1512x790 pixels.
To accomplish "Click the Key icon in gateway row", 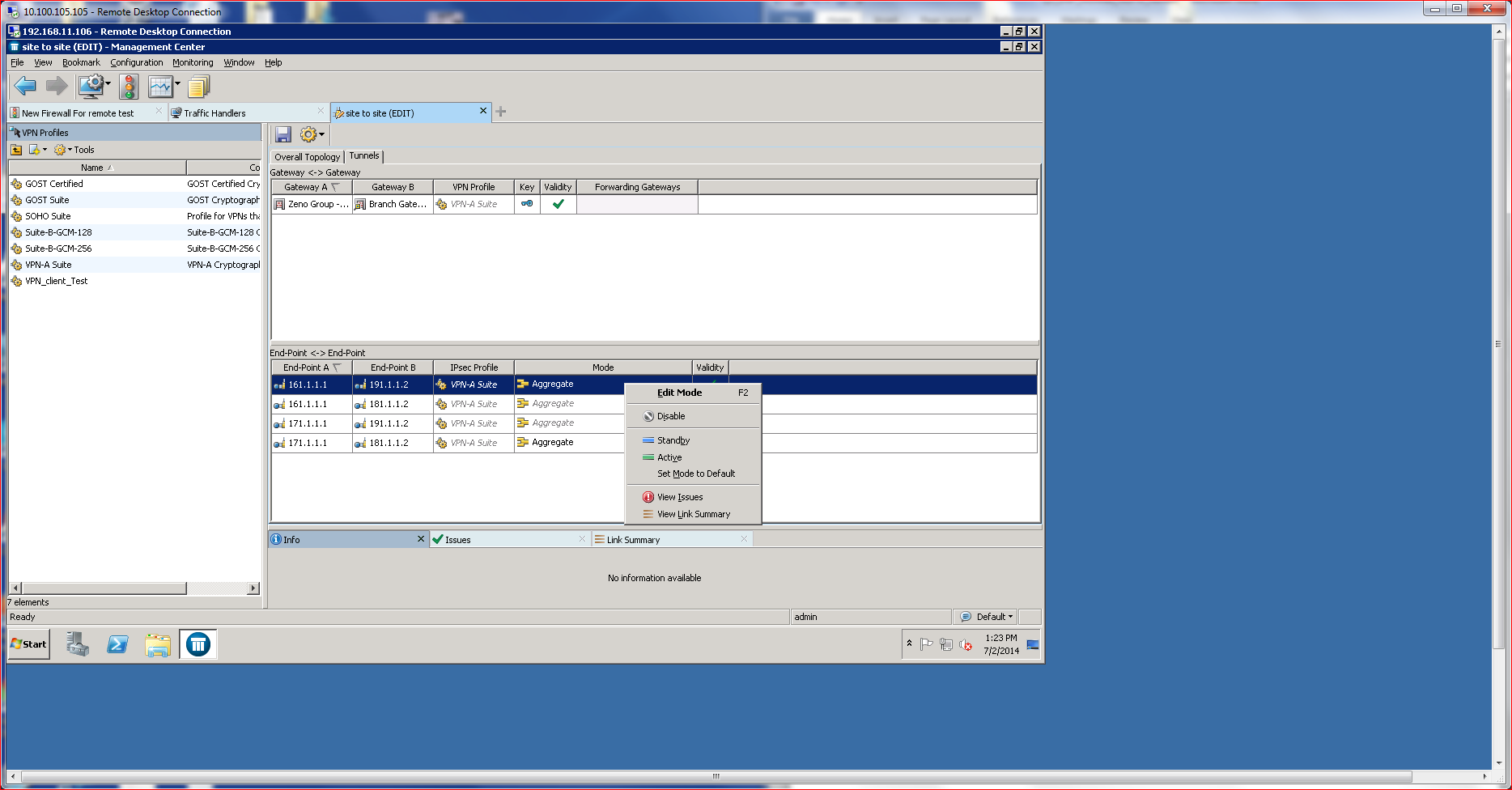I will [x=527, y=204].
